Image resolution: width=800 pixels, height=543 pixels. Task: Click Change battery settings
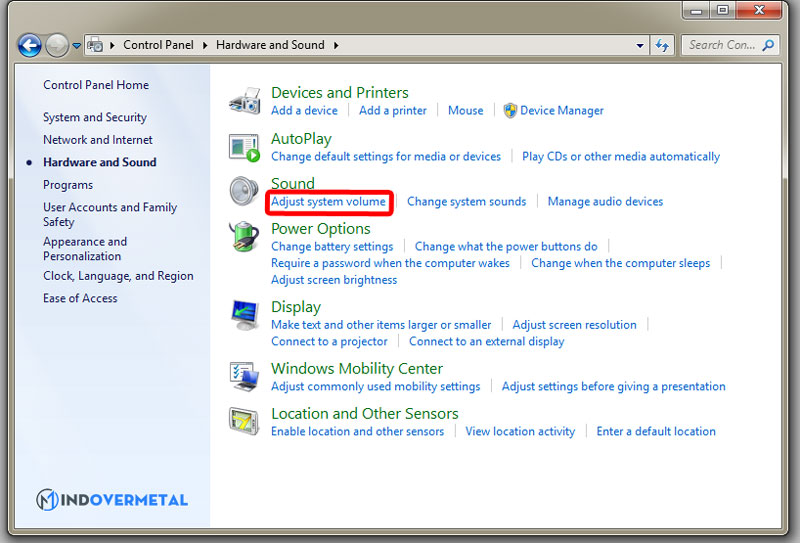pos(332,246)
